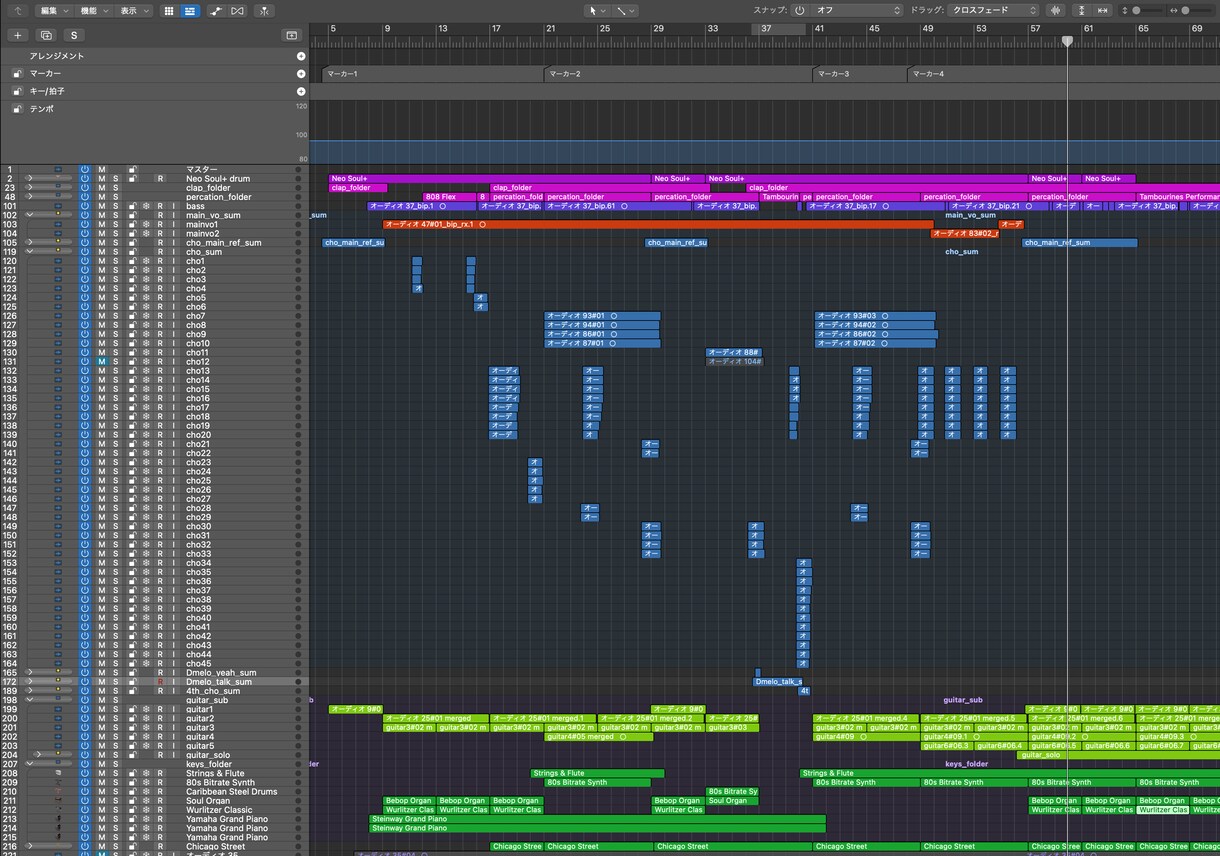This screenshot has width=1220, height=856.
Task: Select the list view icon
Action: point(189,10)
